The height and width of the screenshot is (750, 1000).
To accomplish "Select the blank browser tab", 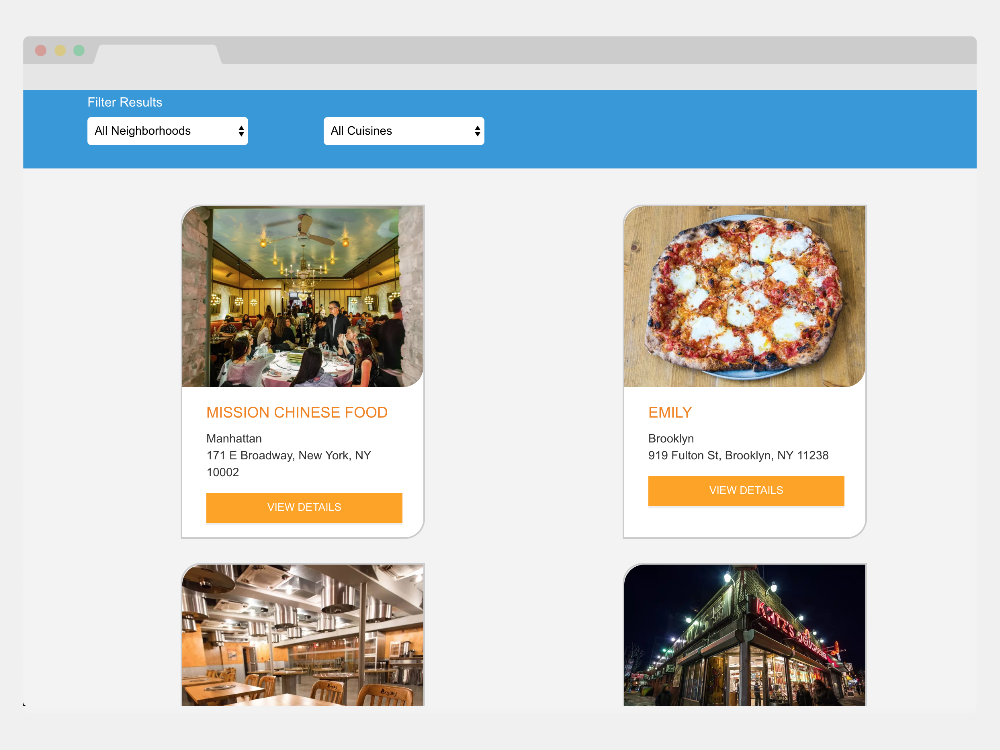I will click(x=158, y=54).
